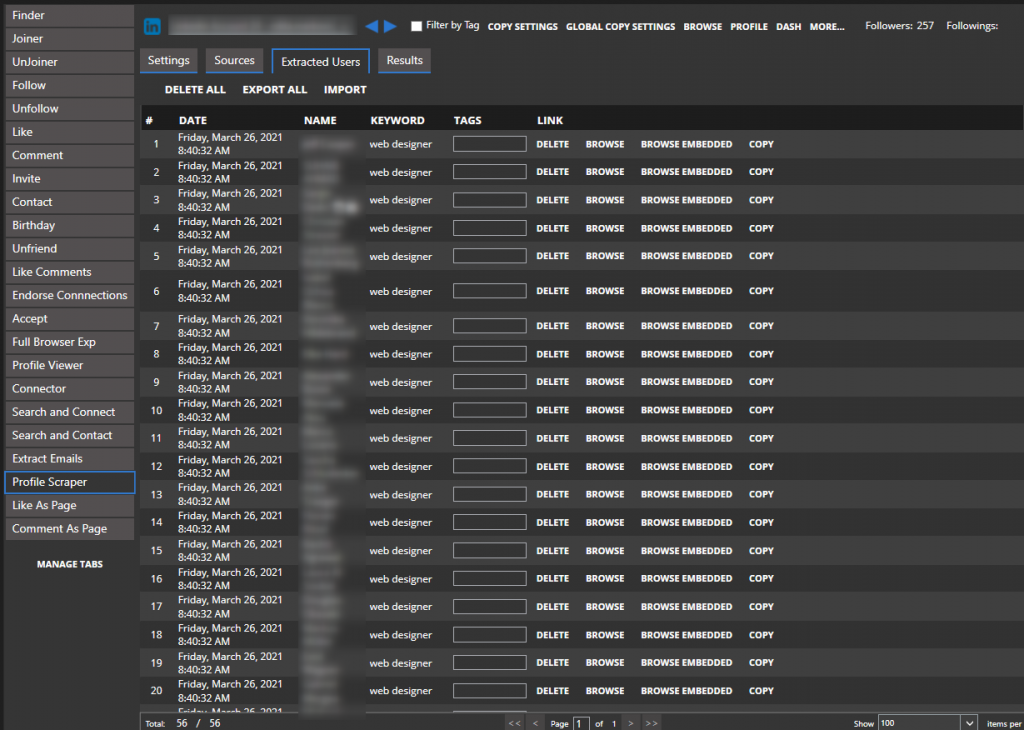Enable the Filter by Tag checkbox
Image resolution: width=1024 pixels, height=730 pixels.
coord(417,26)
